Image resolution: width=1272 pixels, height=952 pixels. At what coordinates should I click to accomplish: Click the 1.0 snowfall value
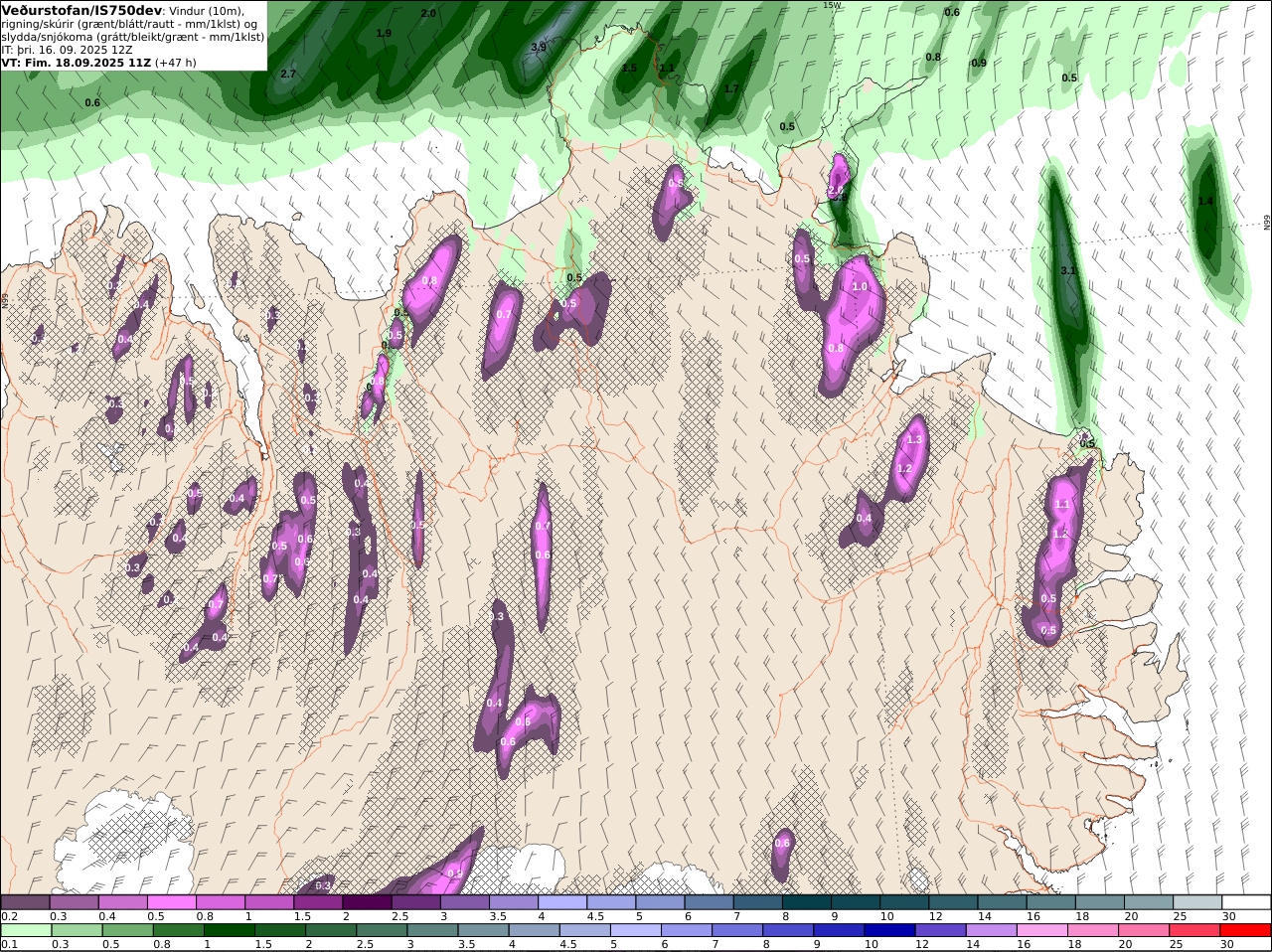[860, 286]
